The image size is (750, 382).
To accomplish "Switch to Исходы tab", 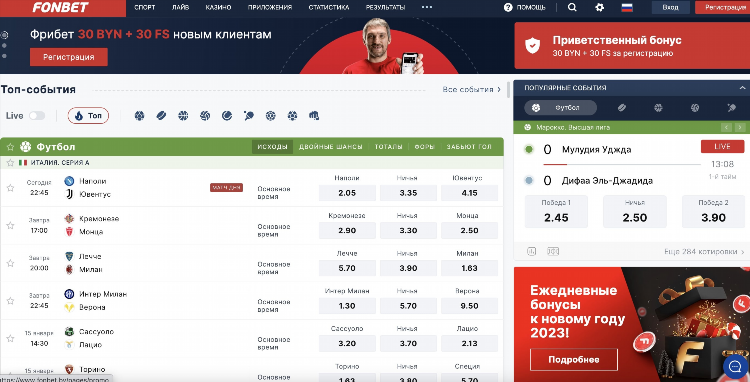I will click(272, 147).
